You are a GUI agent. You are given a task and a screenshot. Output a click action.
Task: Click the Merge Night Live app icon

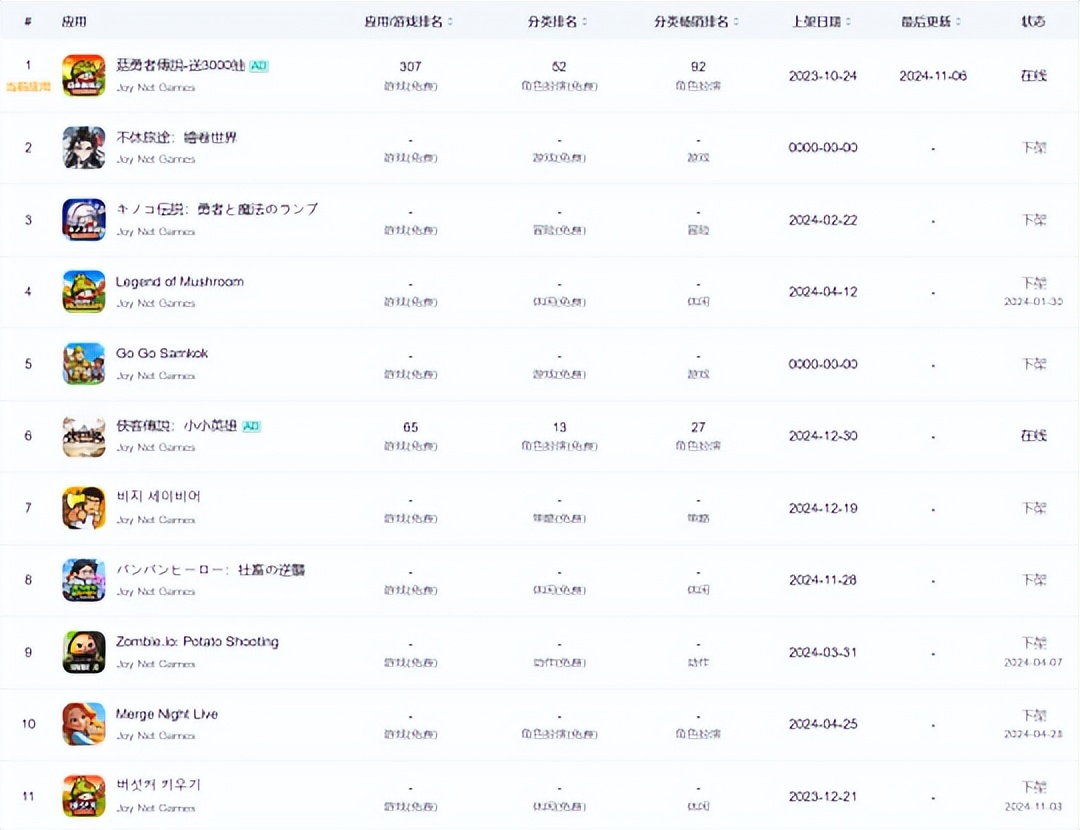(x=83, y=723)
